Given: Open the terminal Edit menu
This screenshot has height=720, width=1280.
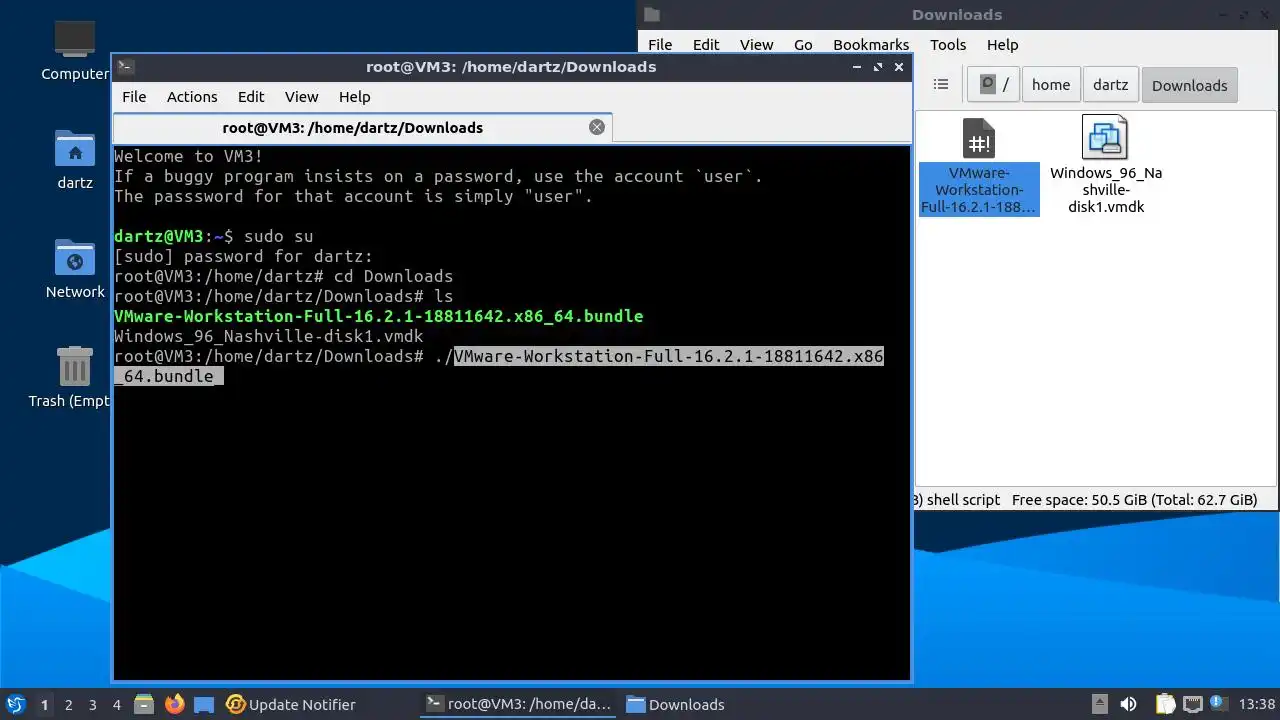Looking at the screenshot, I should point(251,97).
